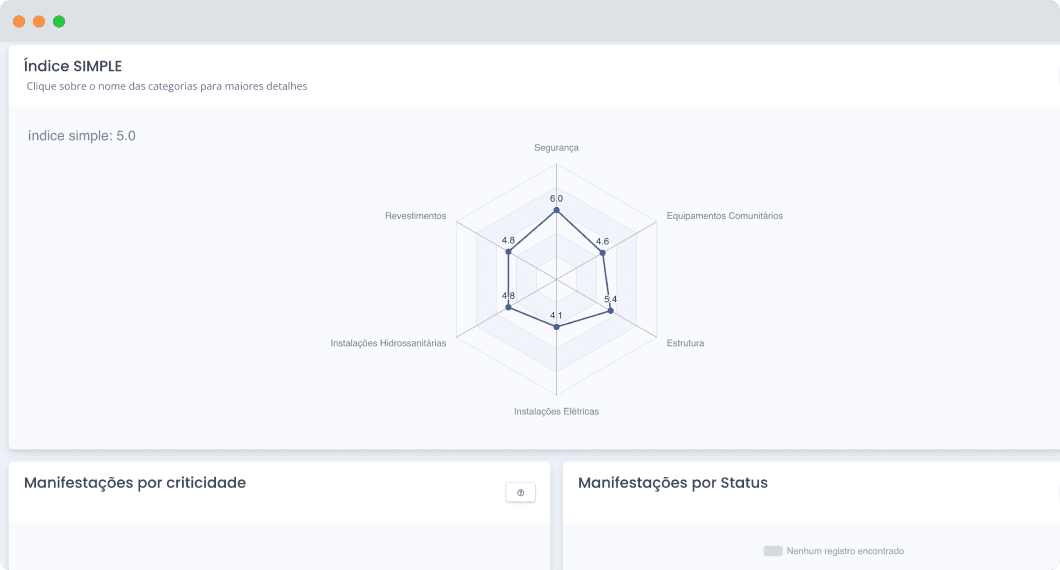The image size is (1060, 570).
Task: Click the Revestimentos category label
Action: pos(415,215)
